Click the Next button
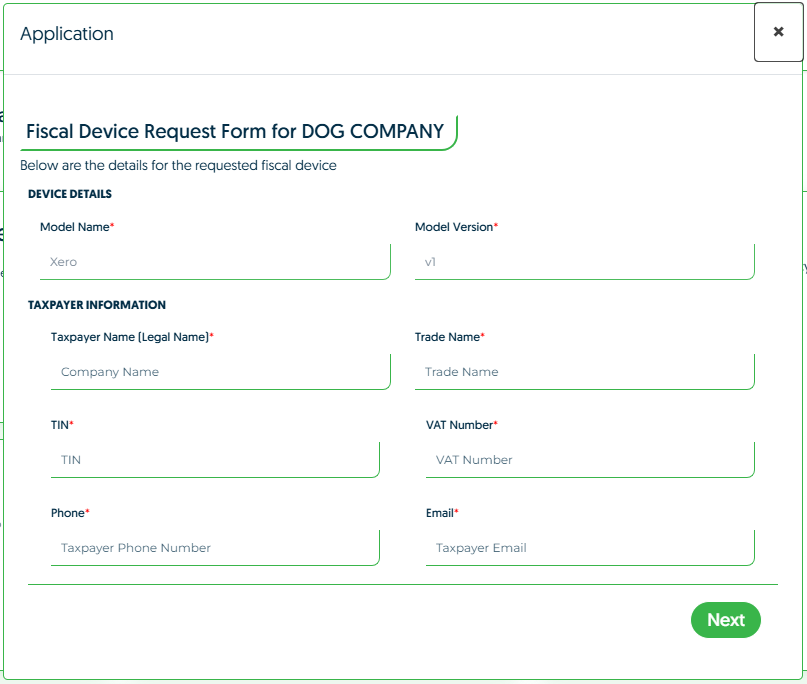 725,620
